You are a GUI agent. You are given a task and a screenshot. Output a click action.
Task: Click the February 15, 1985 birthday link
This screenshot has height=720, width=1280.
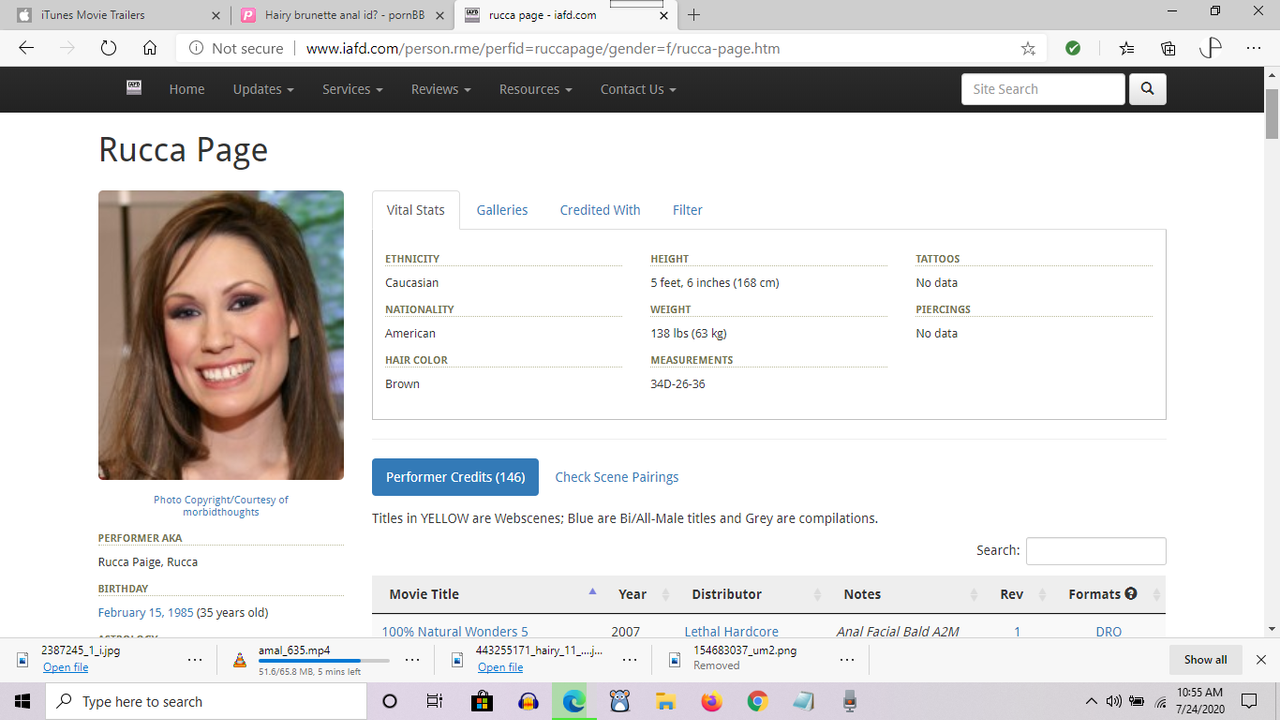(x=145, y=612)
